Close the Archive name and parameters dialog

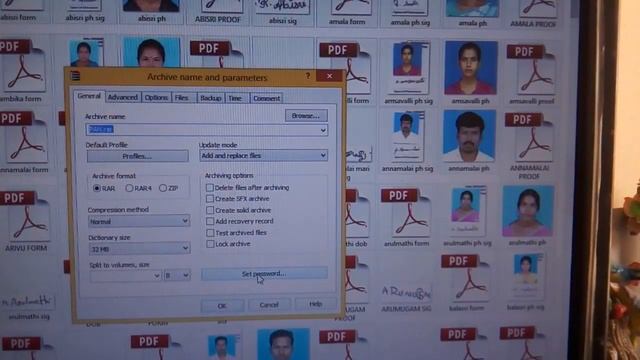click(x=330, y=76)
